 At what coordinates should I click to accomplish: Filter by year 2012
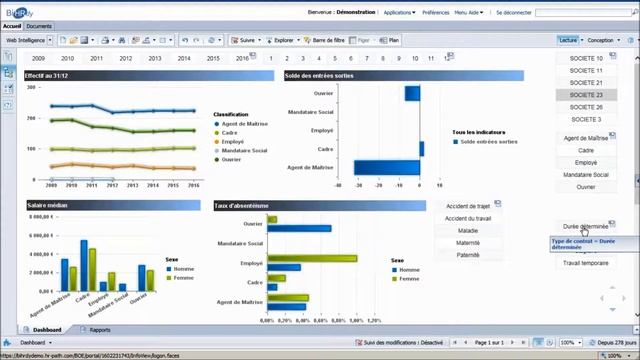(126, 58)
